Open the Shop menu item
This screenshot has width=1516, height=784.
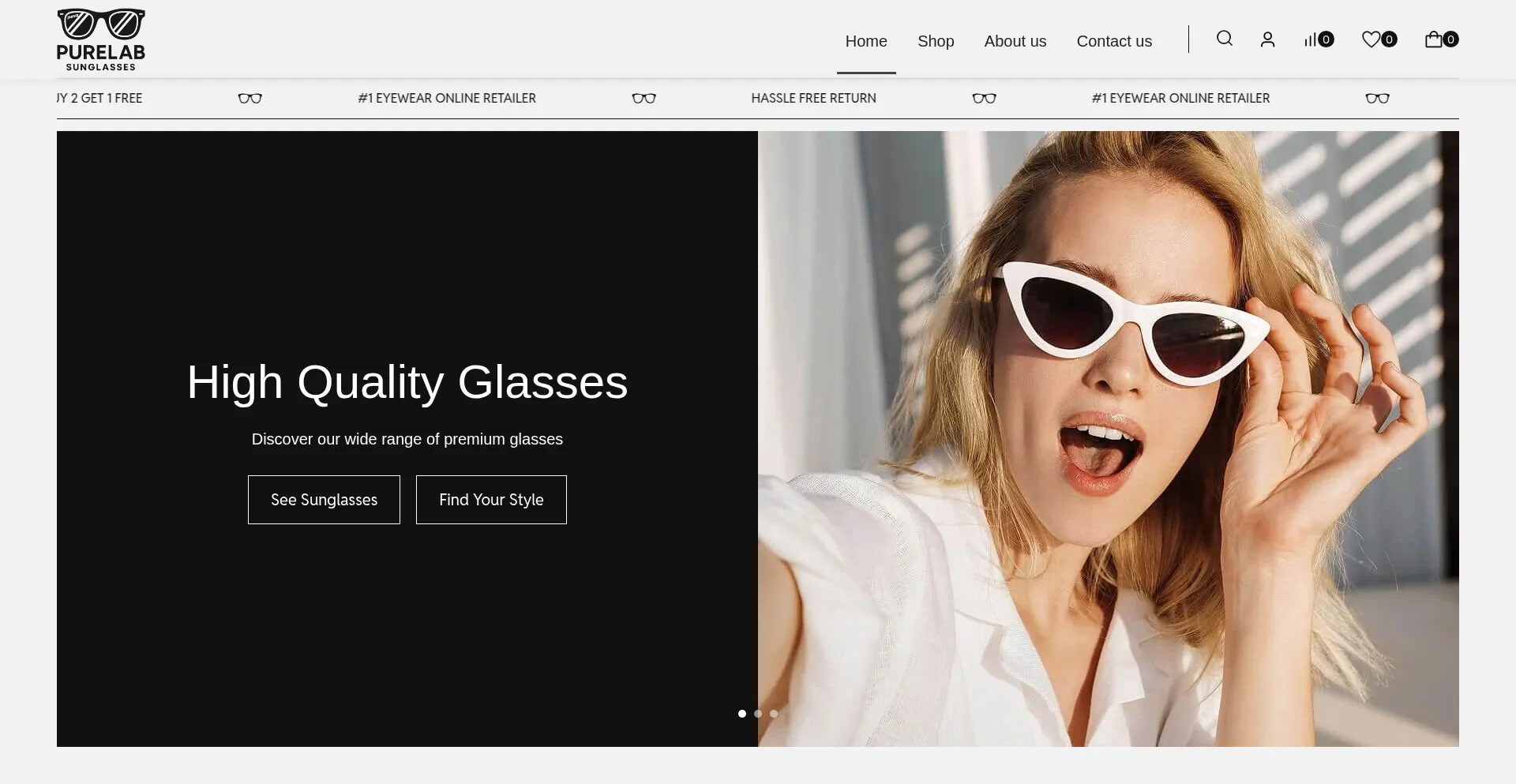[936, 41]
